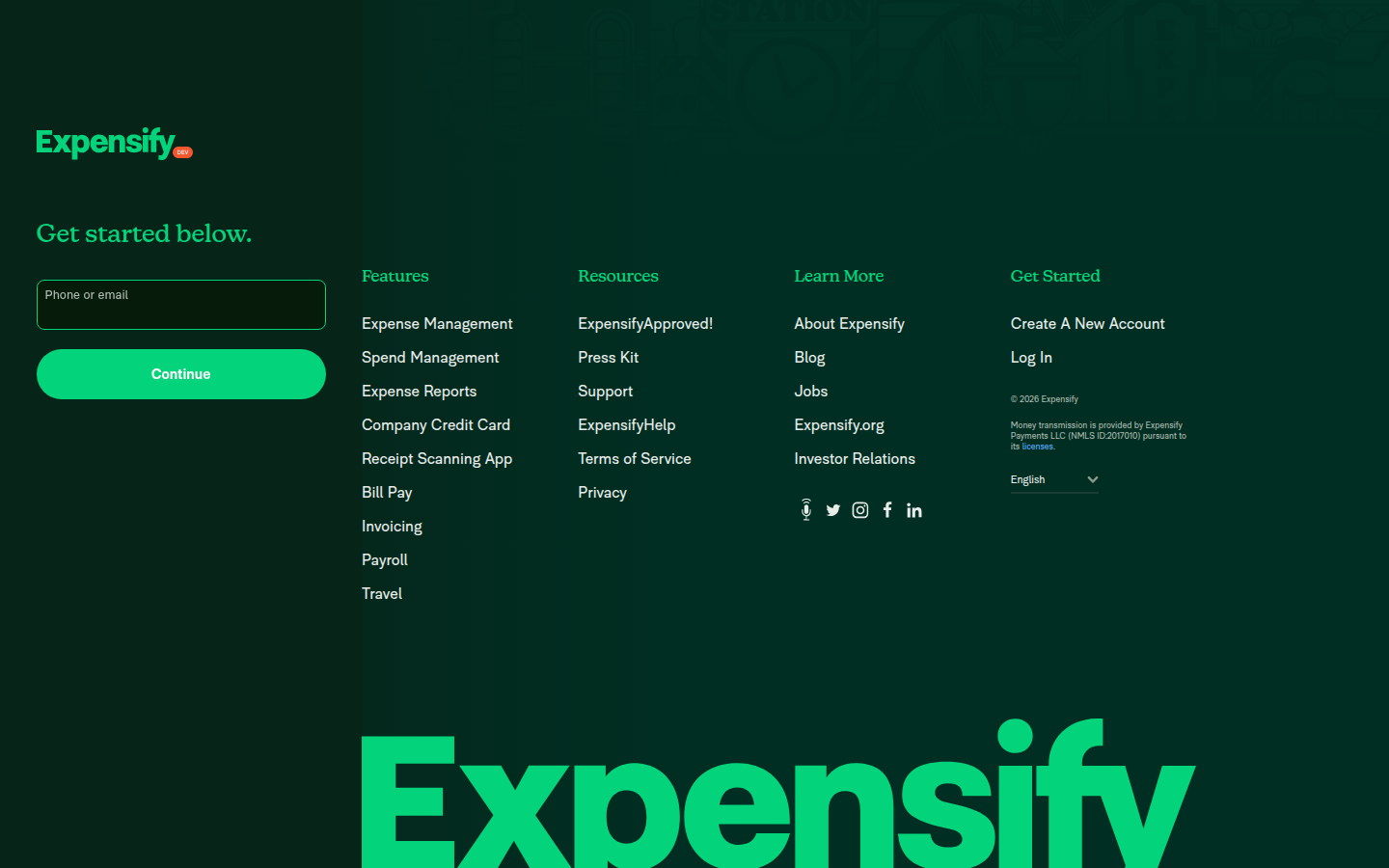
Task: Open the LinkedIn icon
Action: (913, 509)
